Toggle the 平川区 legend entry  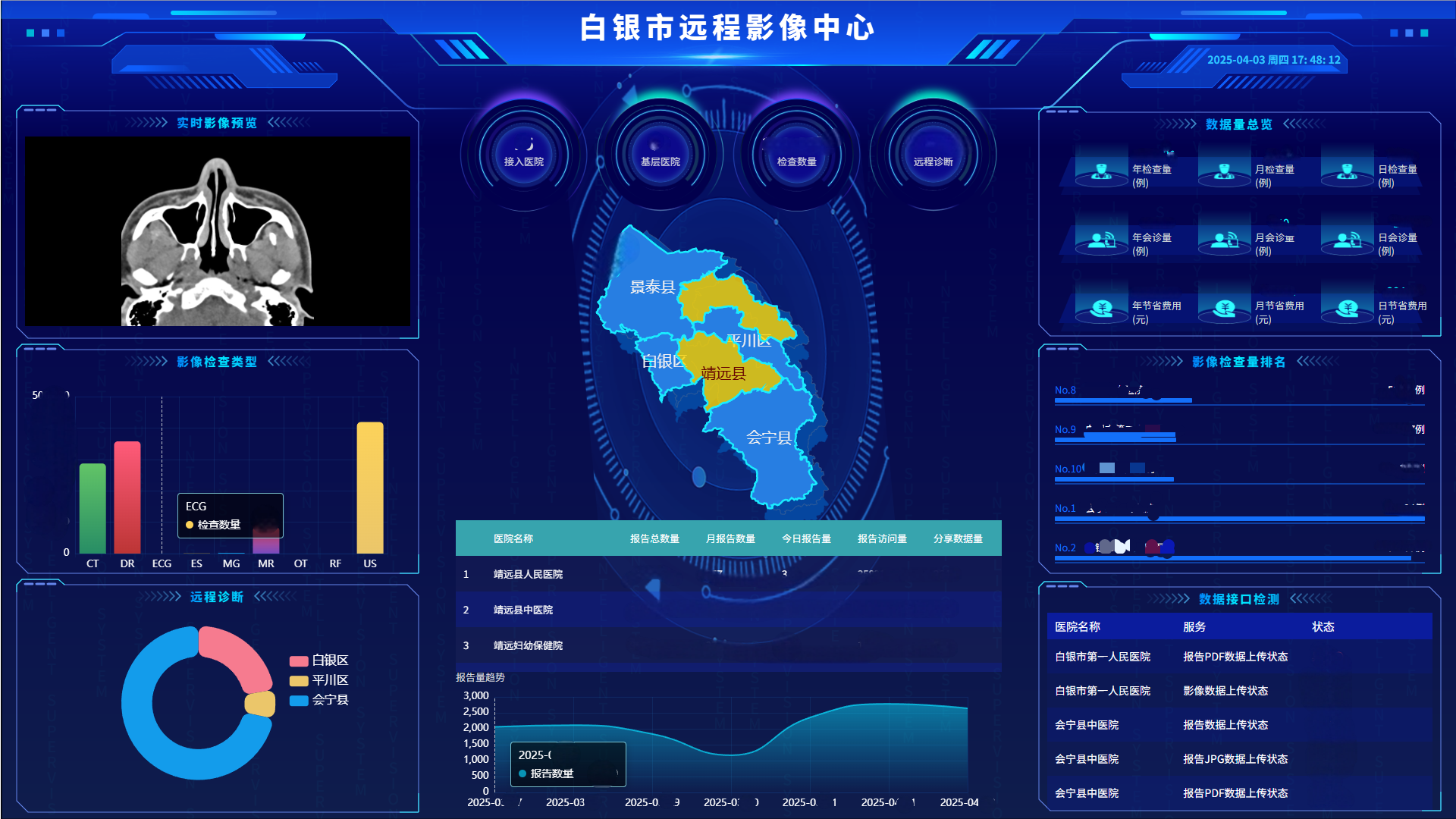(x=319, y=680)
